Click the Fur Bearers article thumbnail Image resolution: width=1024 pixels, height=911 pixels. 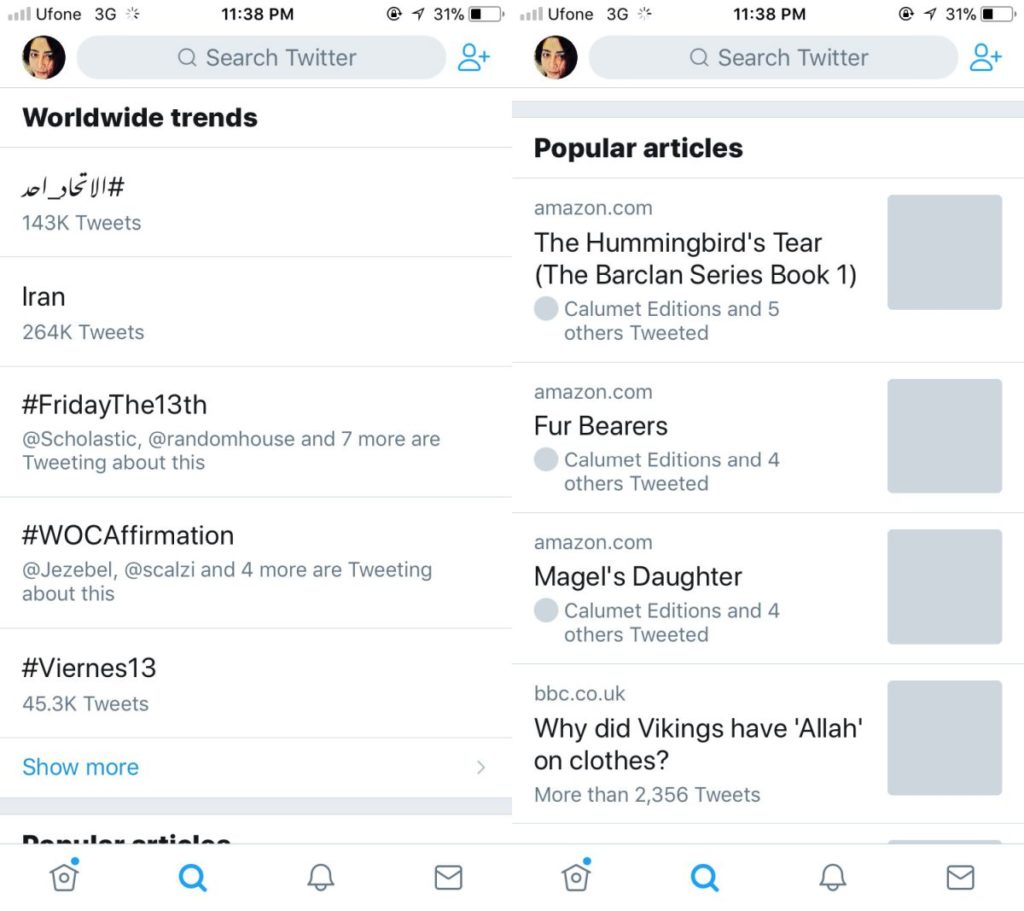pyautogui.click(x=944, y=436)
